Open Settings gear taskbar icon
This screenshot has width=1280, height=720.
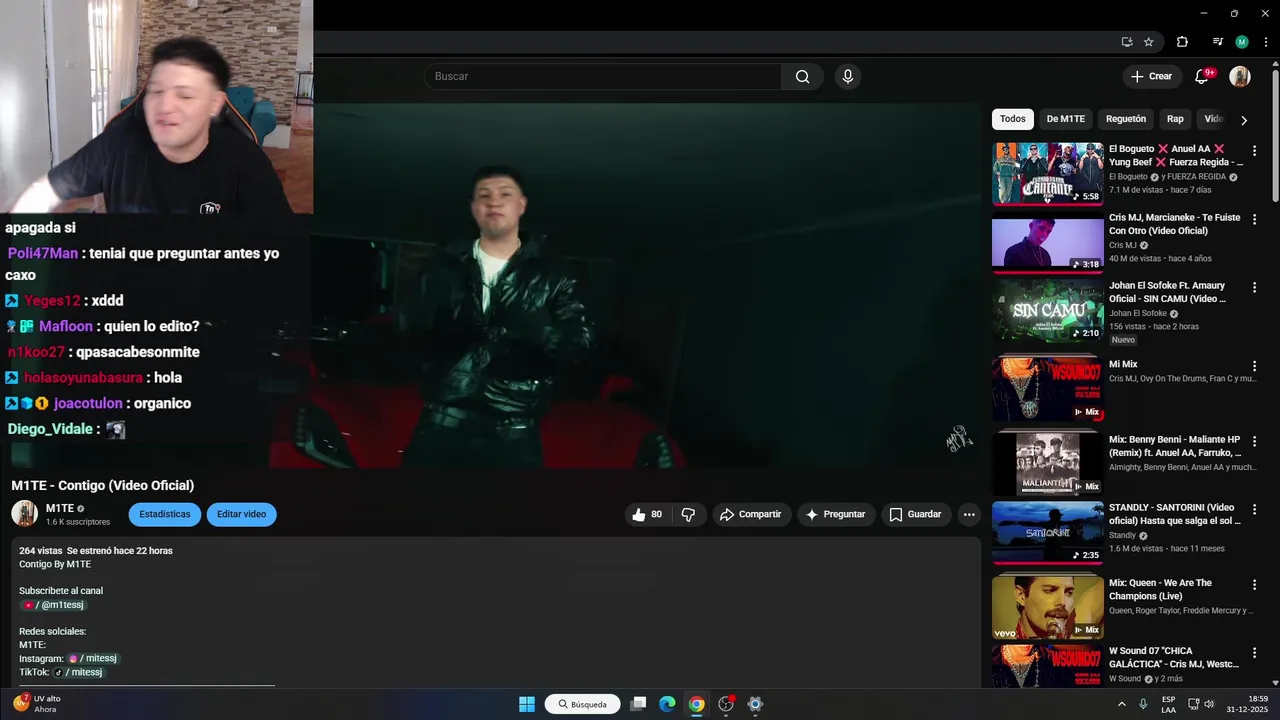[755, 704]
